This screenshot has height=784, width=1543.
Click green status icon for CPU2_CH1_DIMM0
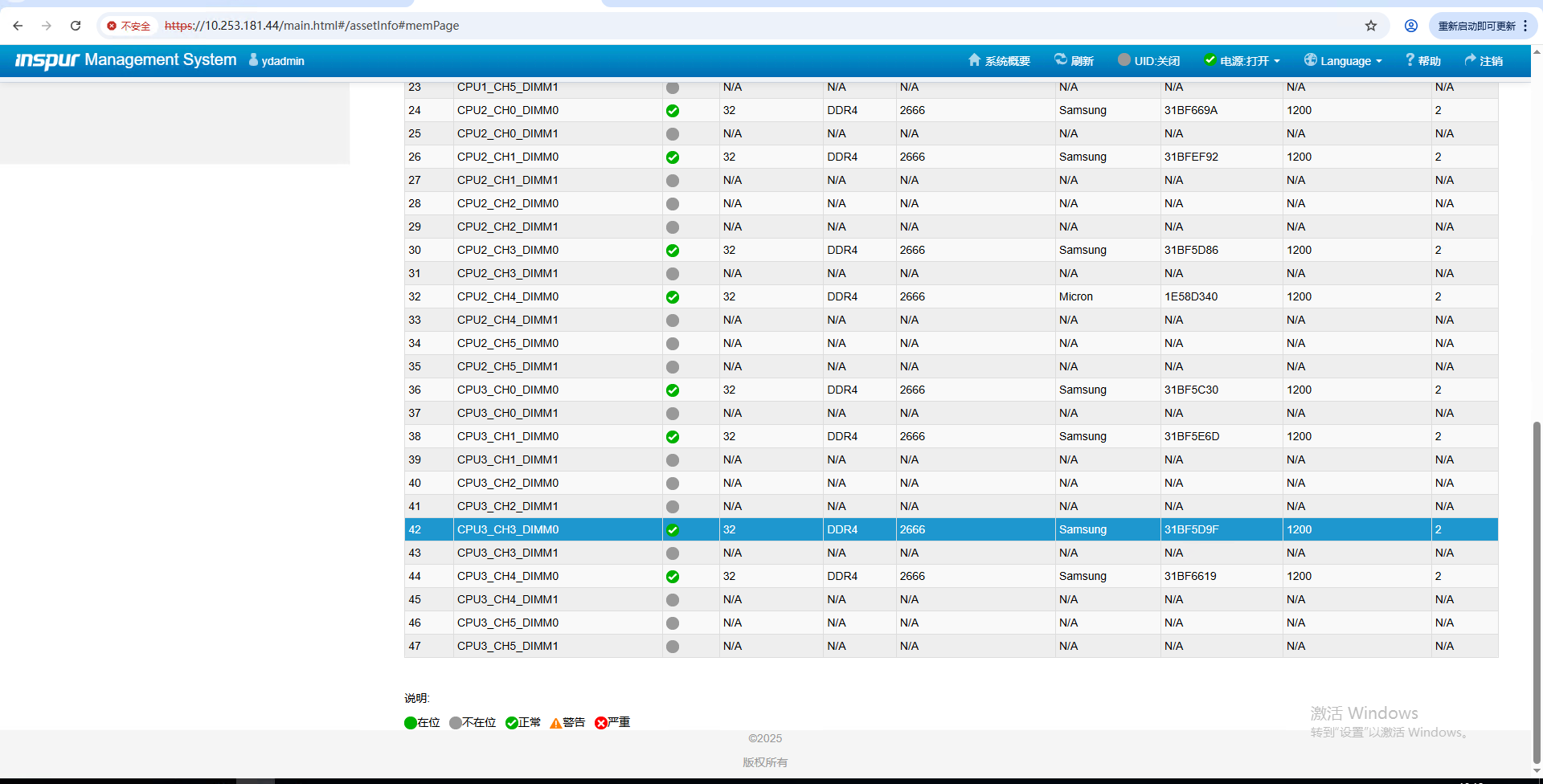coord(673,157)
